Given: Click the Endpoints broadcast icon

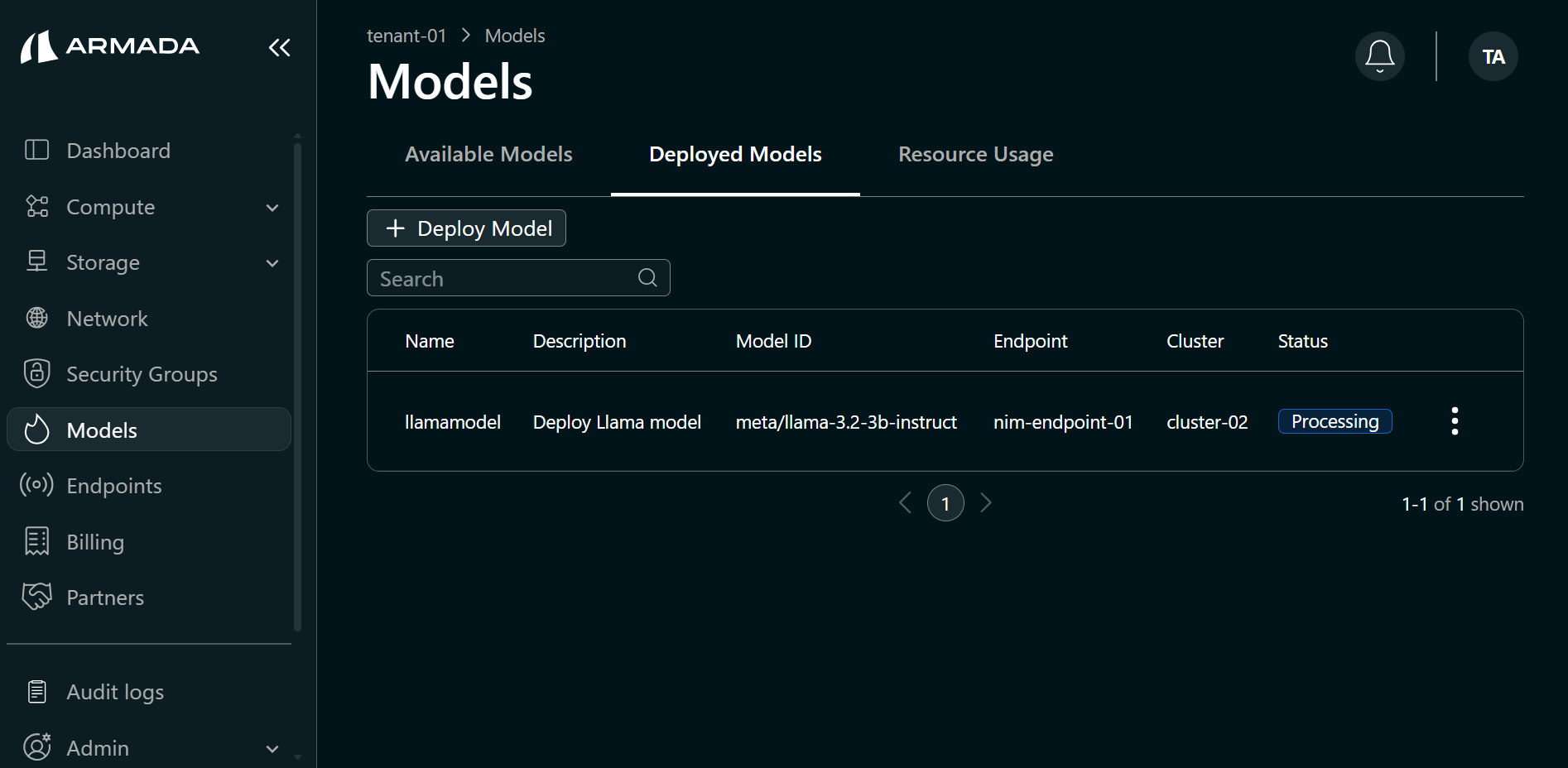Looking at the screenshot, I should (36, 485).
